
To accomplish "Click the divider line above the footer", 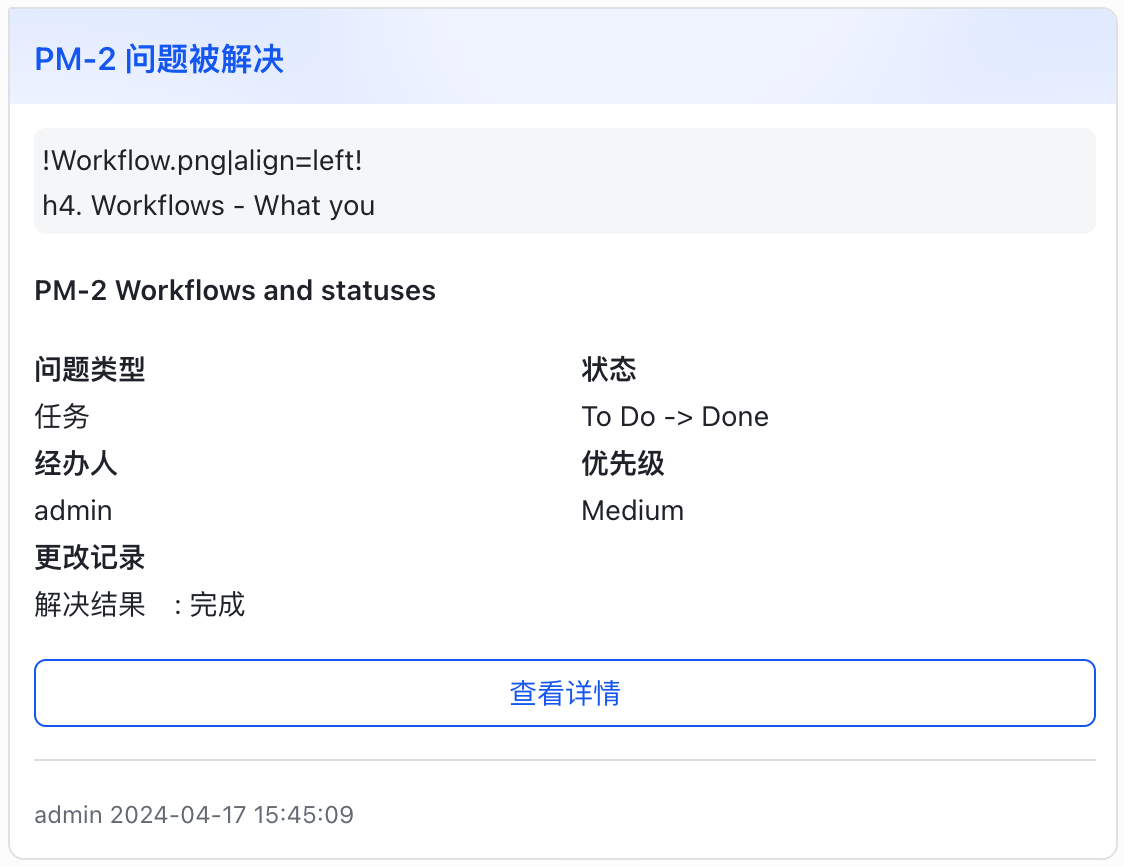I will (x=564, y=760).
